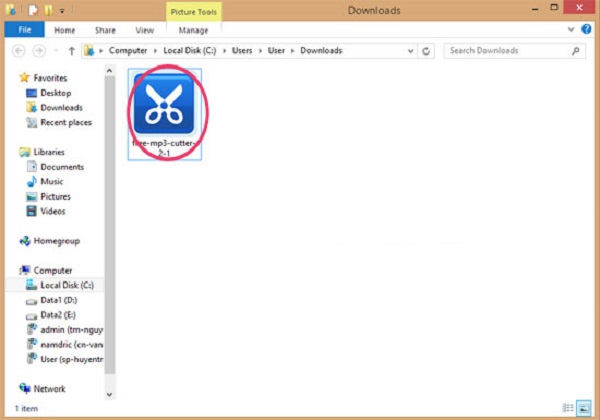
Task: Open Downloads under Favorites
Action: (61, 108)
